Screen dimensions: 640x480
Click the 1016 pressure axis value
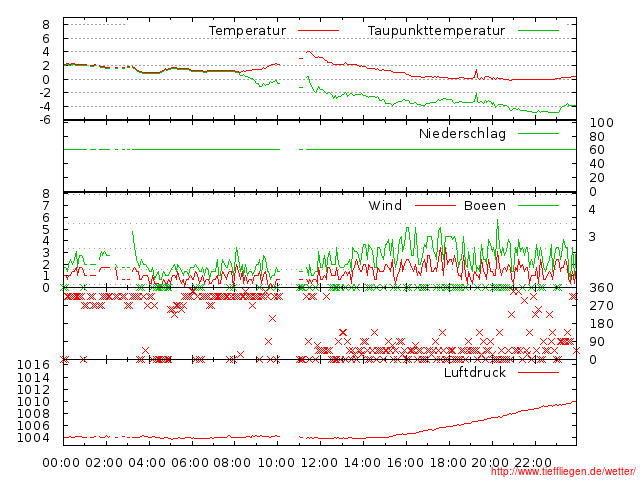(33, 364)
